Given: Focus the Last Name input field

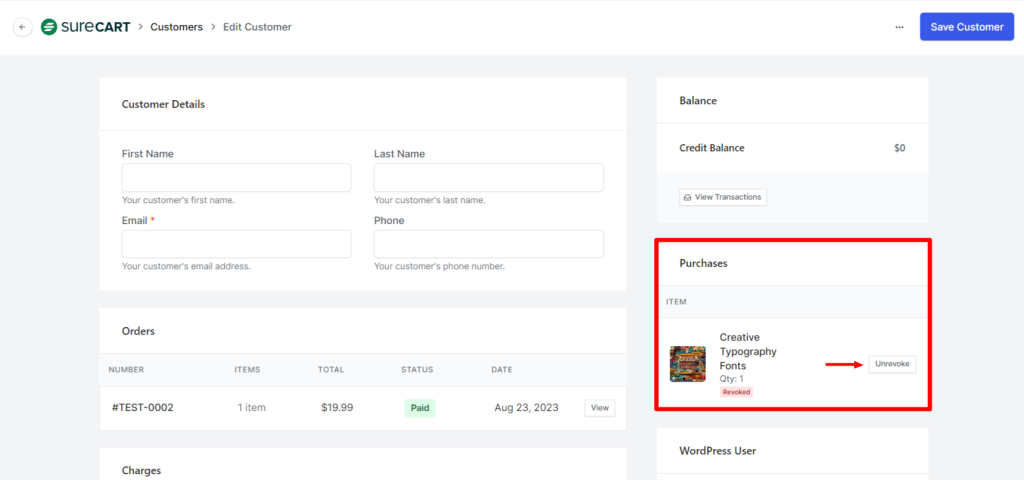Looking at the screenshot, I should tap(488, 178).
